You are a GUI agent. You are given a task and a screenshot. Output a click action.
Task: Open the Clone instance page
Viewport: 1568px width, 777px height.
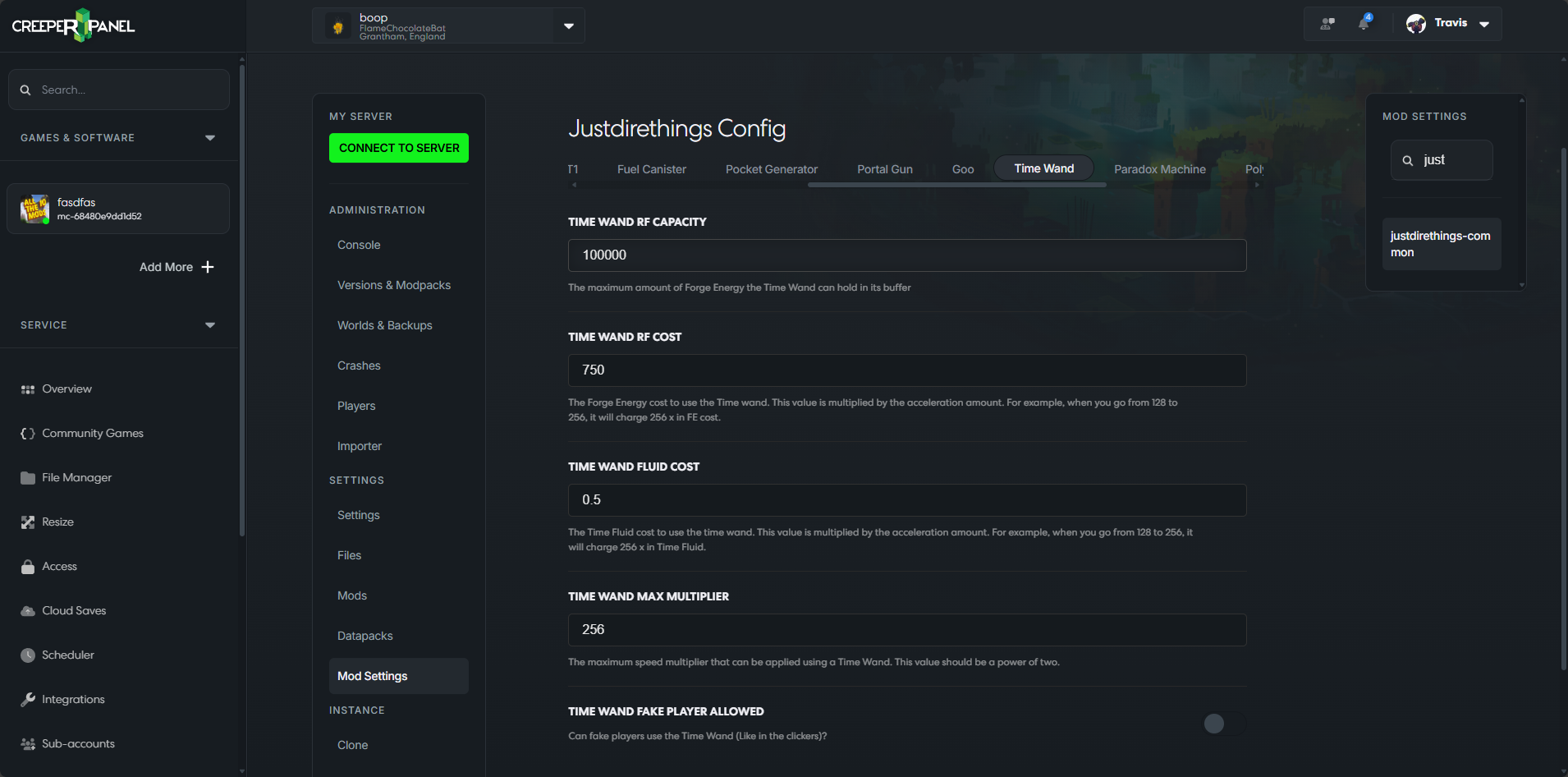tap(353, 745)
